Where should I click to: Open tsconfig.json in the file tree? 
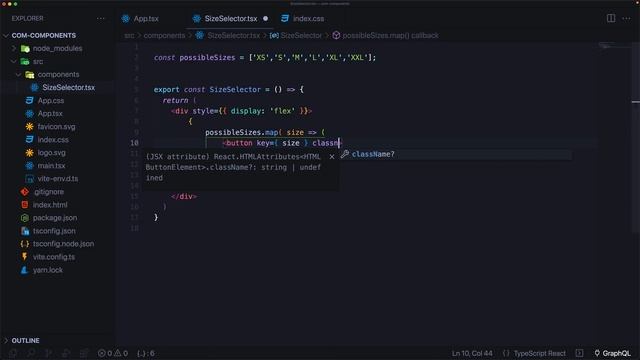click(54, 231)
